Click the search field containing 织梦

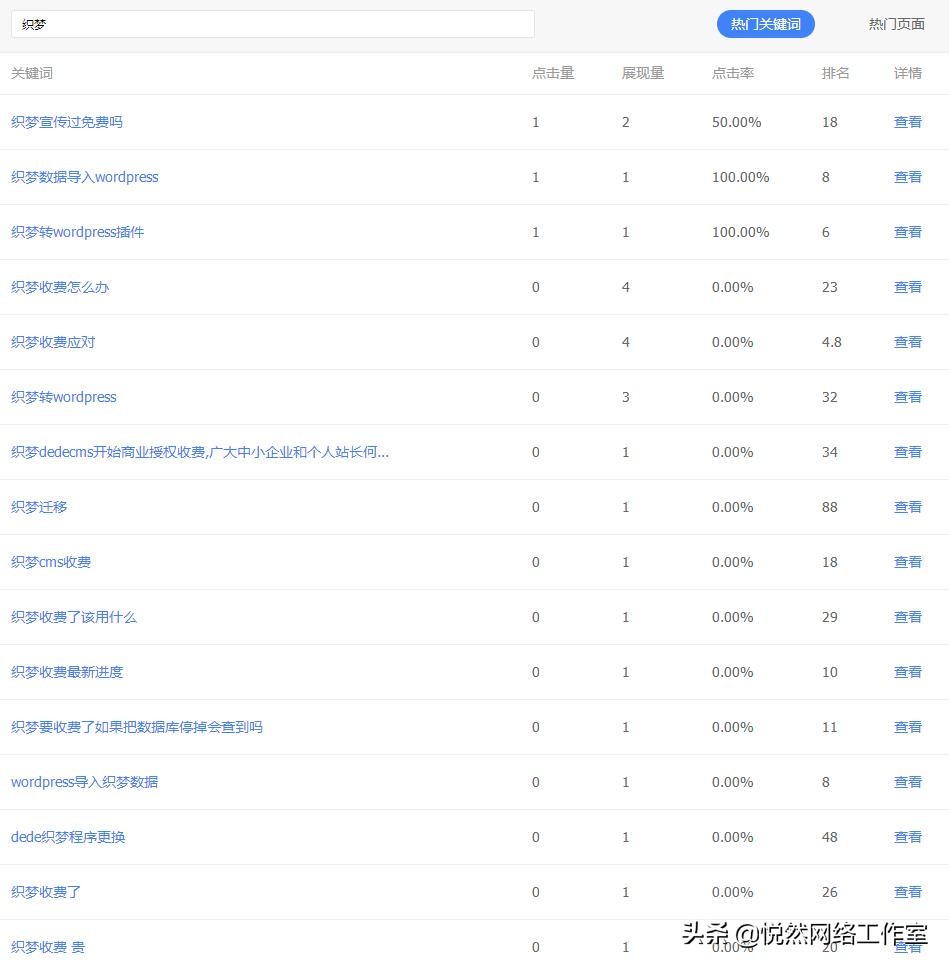point(273,24)
